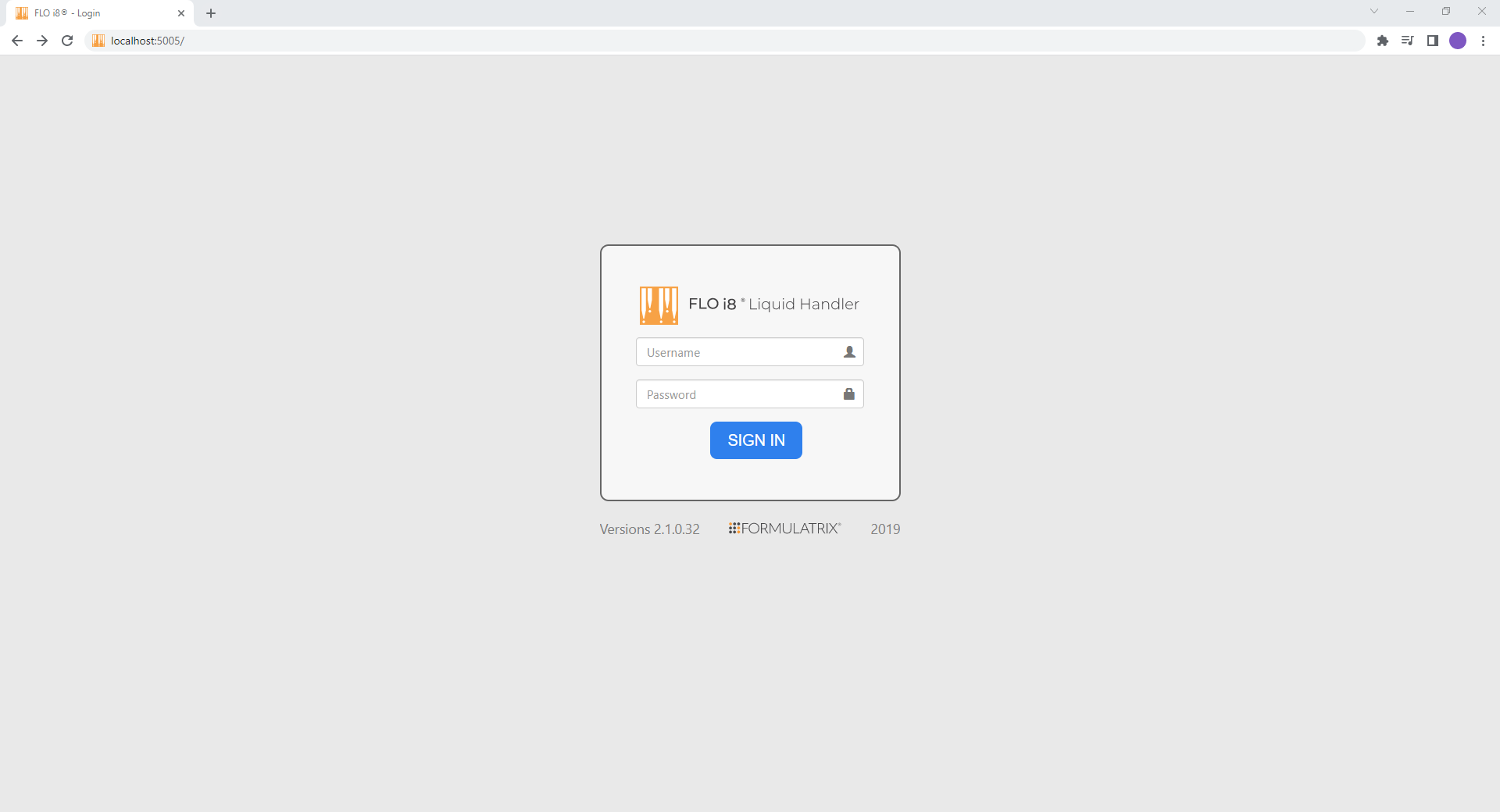The width and height of the screenshot is (1500, 812).
Task: Click the FORMULATRIX logo link
Action: click(784, 529)
